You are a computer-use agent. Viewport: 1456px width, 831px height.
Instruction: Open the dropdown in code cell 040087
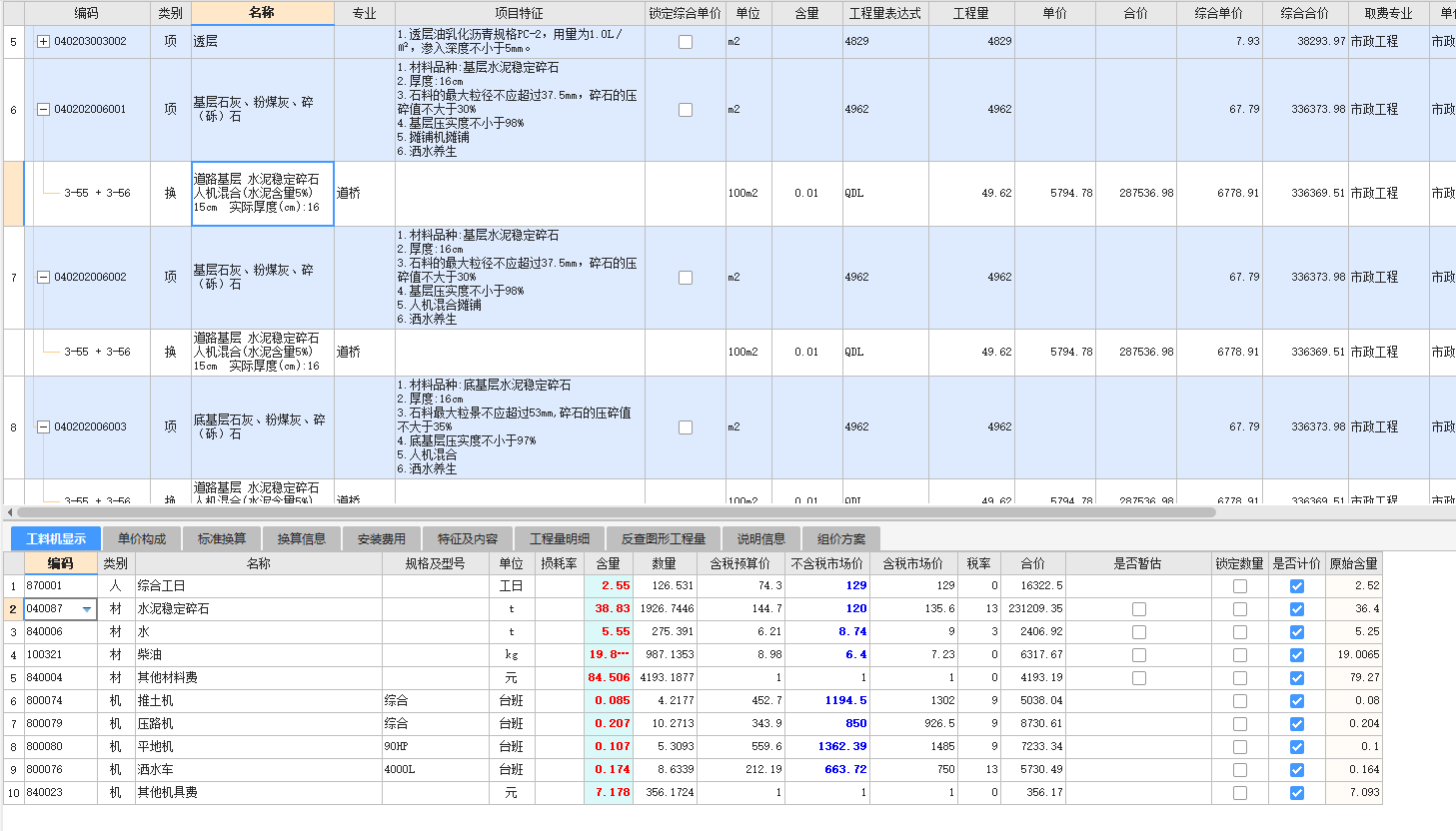click(x=87, y=609)
